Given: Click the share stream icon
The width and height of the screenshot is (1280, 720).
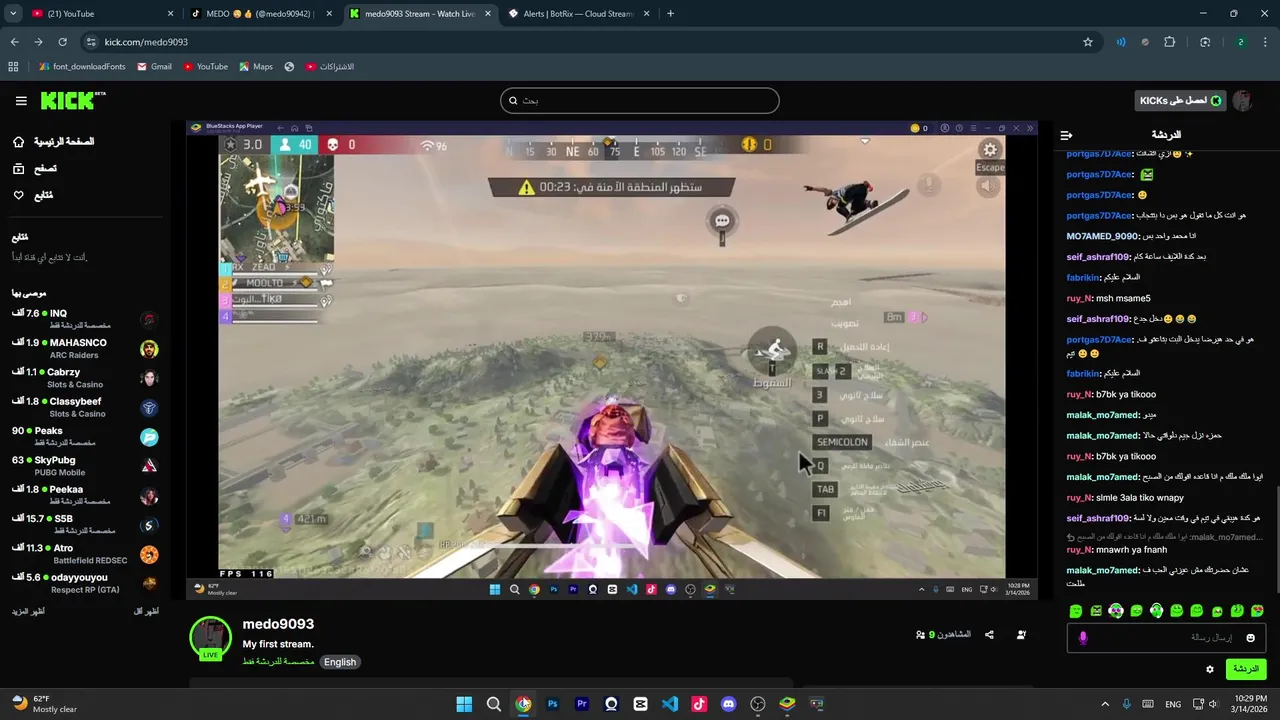Looking at the screenshot, I should [x=989, y=635].
